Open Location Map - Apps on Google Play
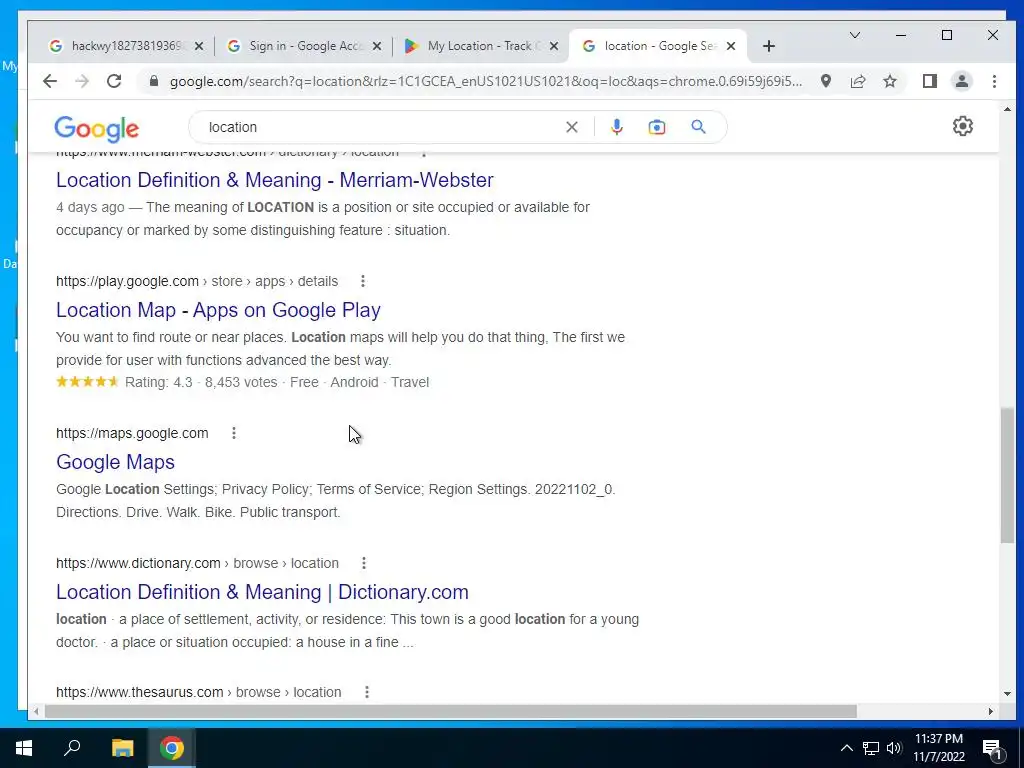This screenshot has height=768, width=1024. (218, 310)
